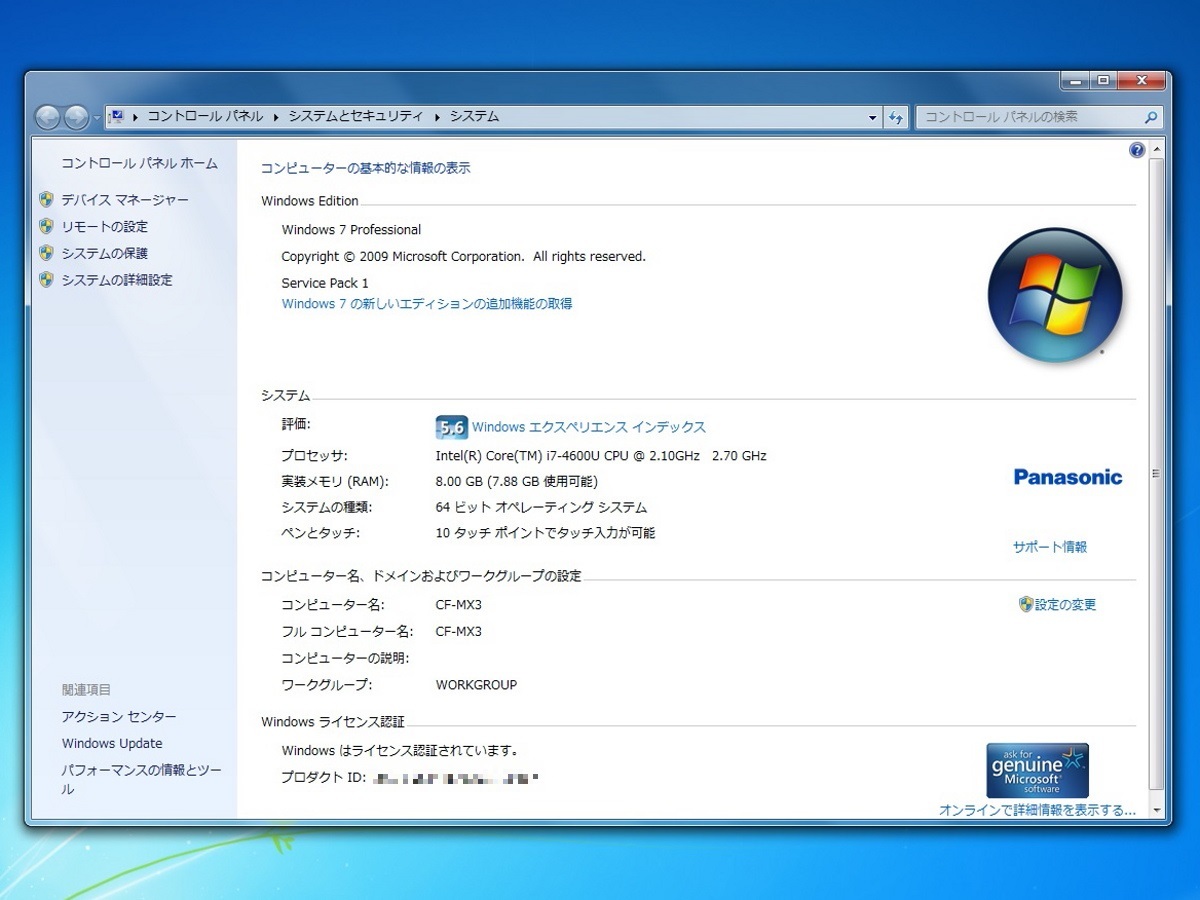1200x900 pixels.
Task: Open システムの保護 link
Action: 105,253
